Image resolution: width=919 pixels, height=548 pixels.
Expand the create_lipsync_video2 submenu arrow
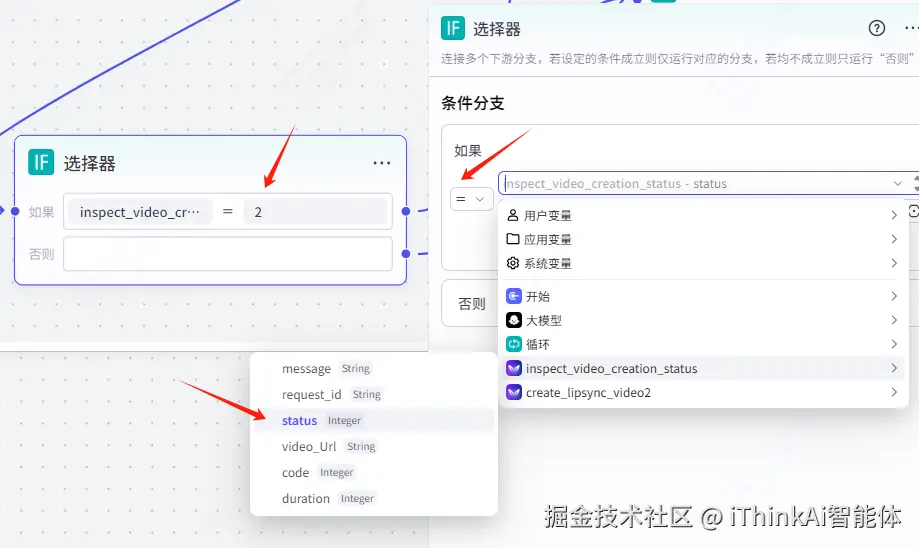pyautogui.click(x=894, y=392)
